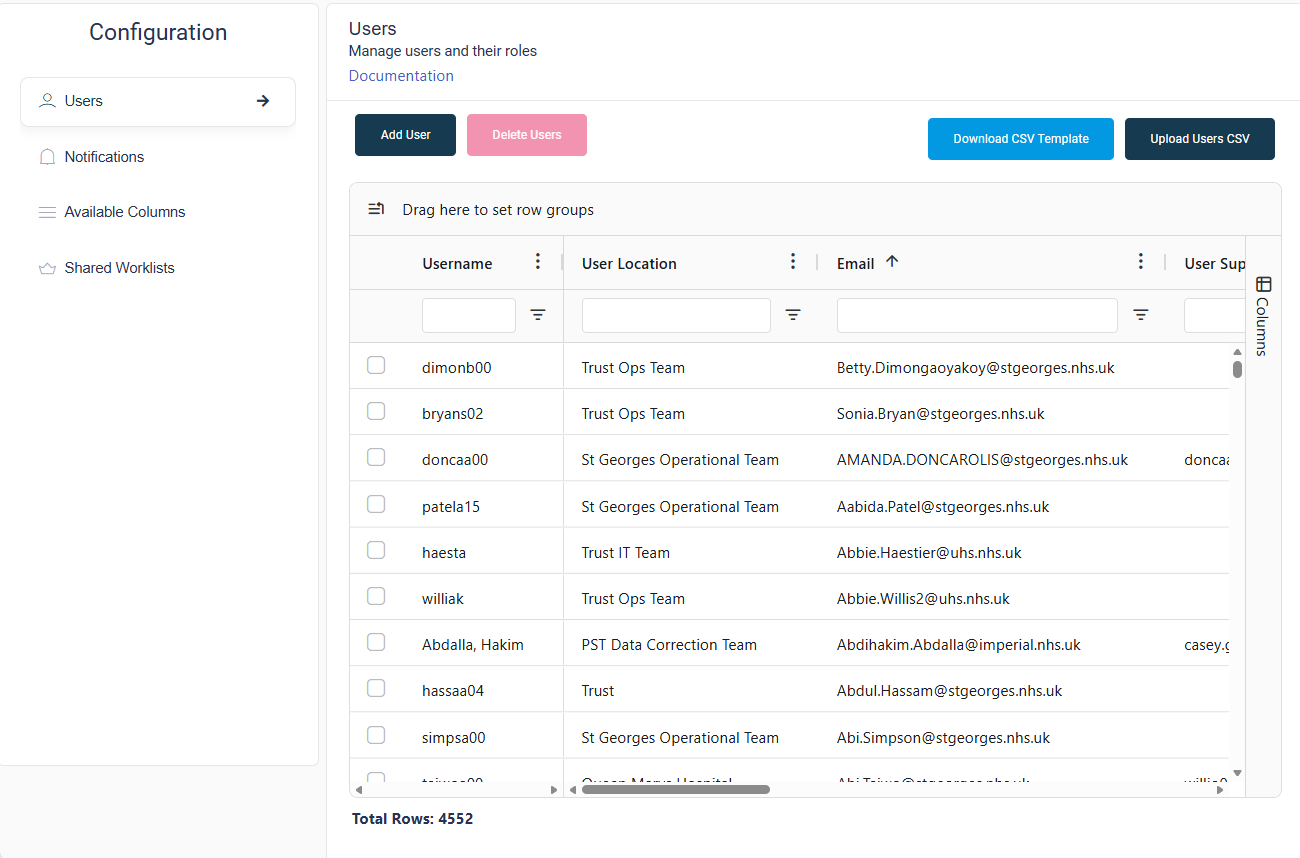Select the patela15 row checkbox
This screenshot has width=1300, height=858.
click(376, 505)
